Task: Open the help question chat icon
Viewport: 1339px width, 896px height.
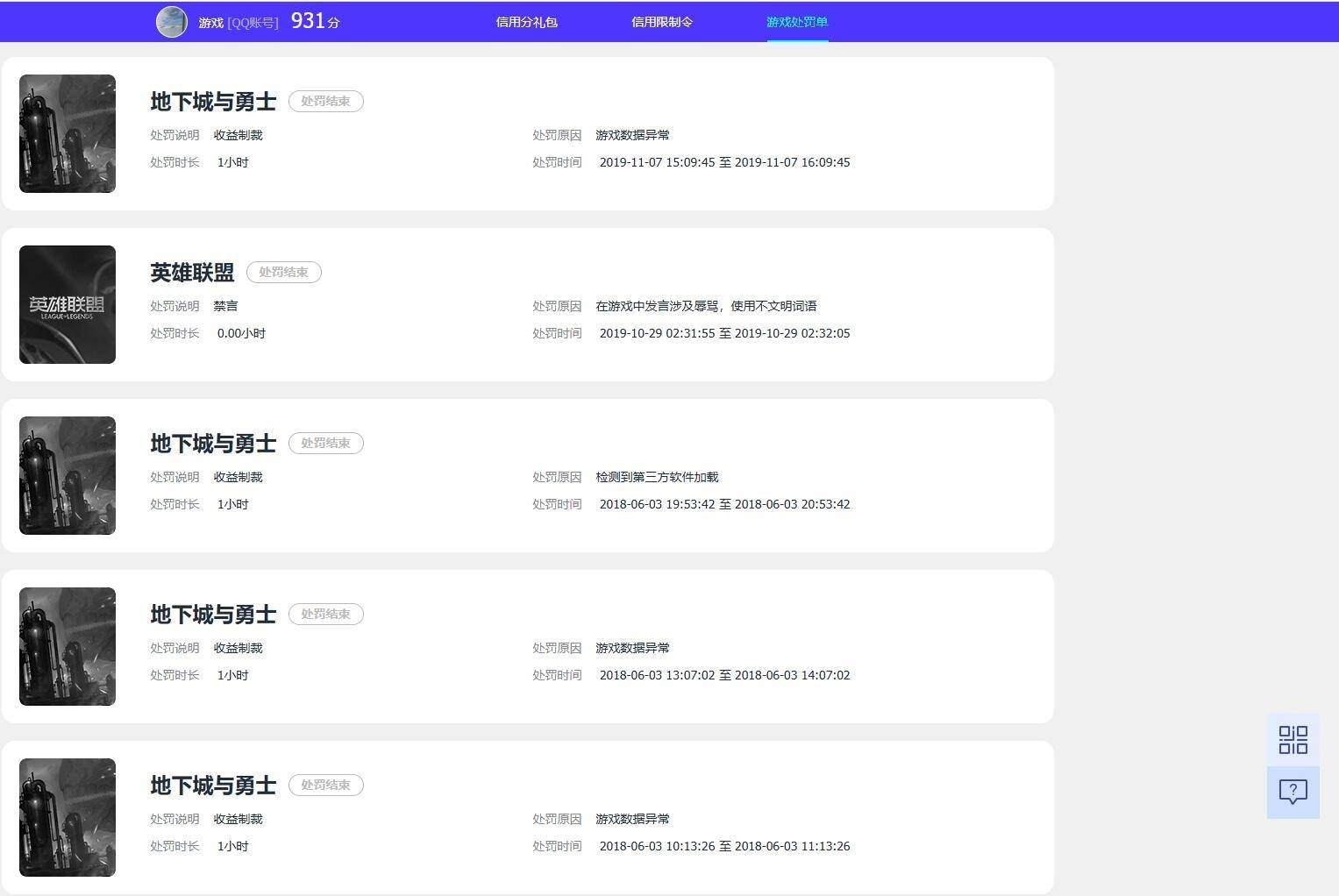Action: [x=1293, y=793]
